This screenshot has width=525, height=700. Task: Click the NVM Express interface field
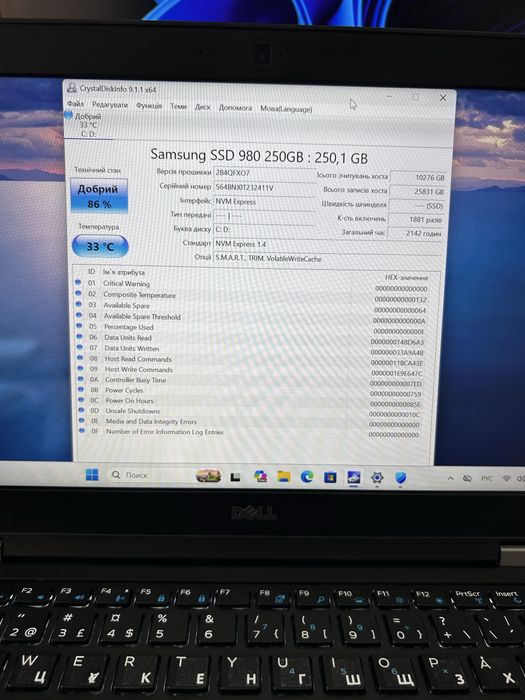263,202
